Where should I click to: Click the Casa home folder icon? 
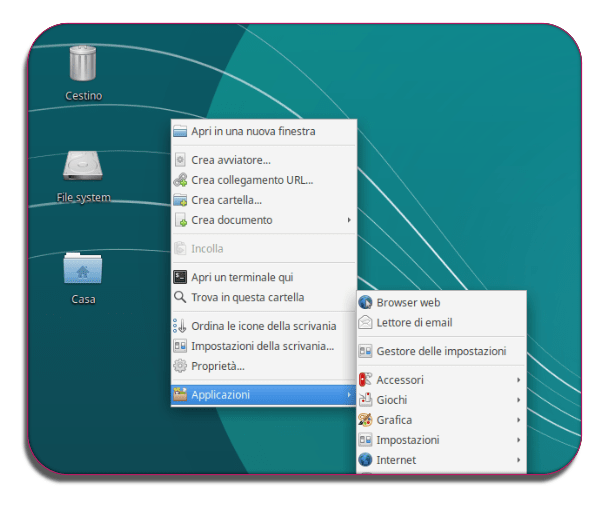click(x=83, y=268)
